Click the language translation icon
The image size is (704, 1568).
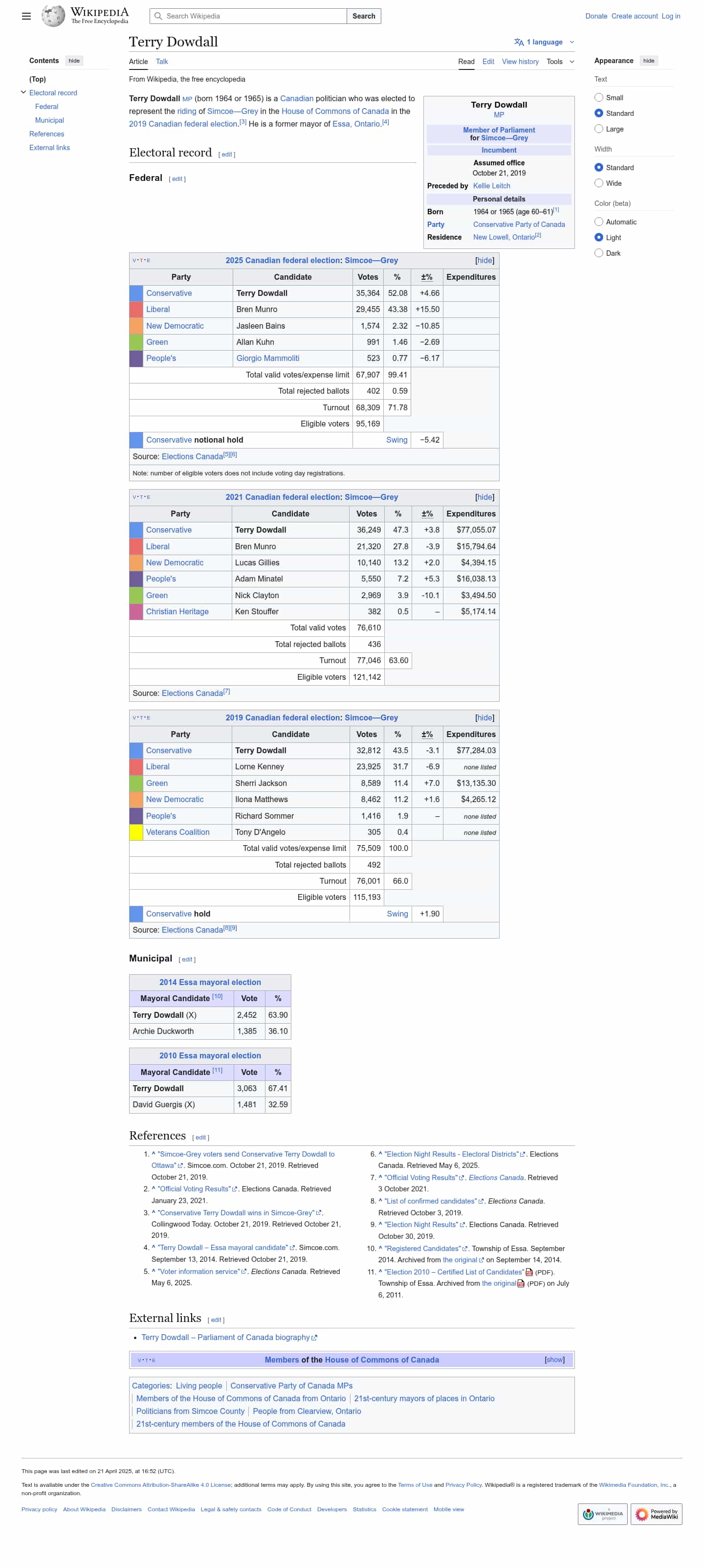(x=518, y=43)
